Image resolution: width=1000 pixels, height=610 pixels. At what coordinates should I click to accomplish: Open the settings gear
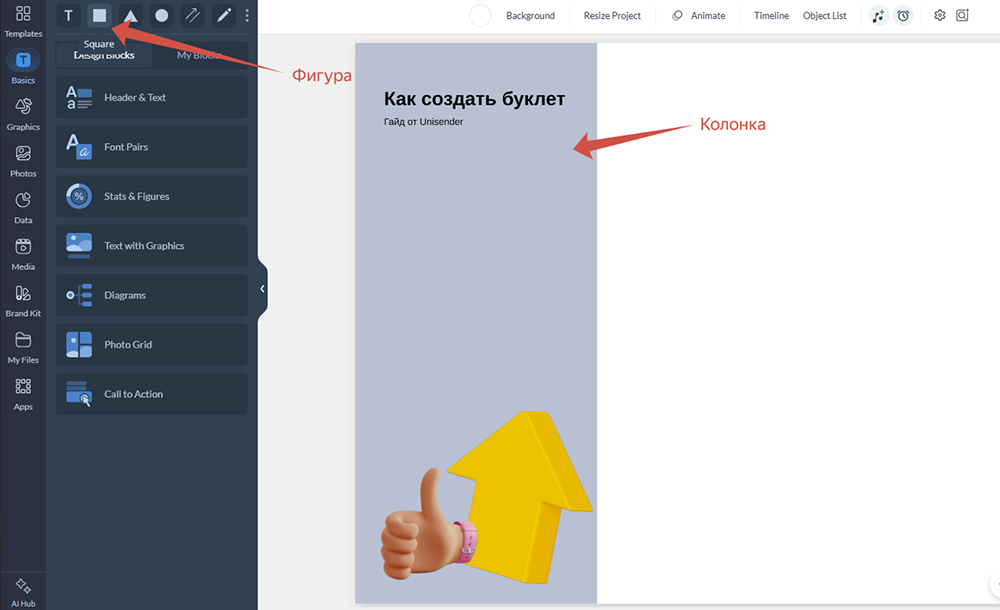click(x=939, y=15)
